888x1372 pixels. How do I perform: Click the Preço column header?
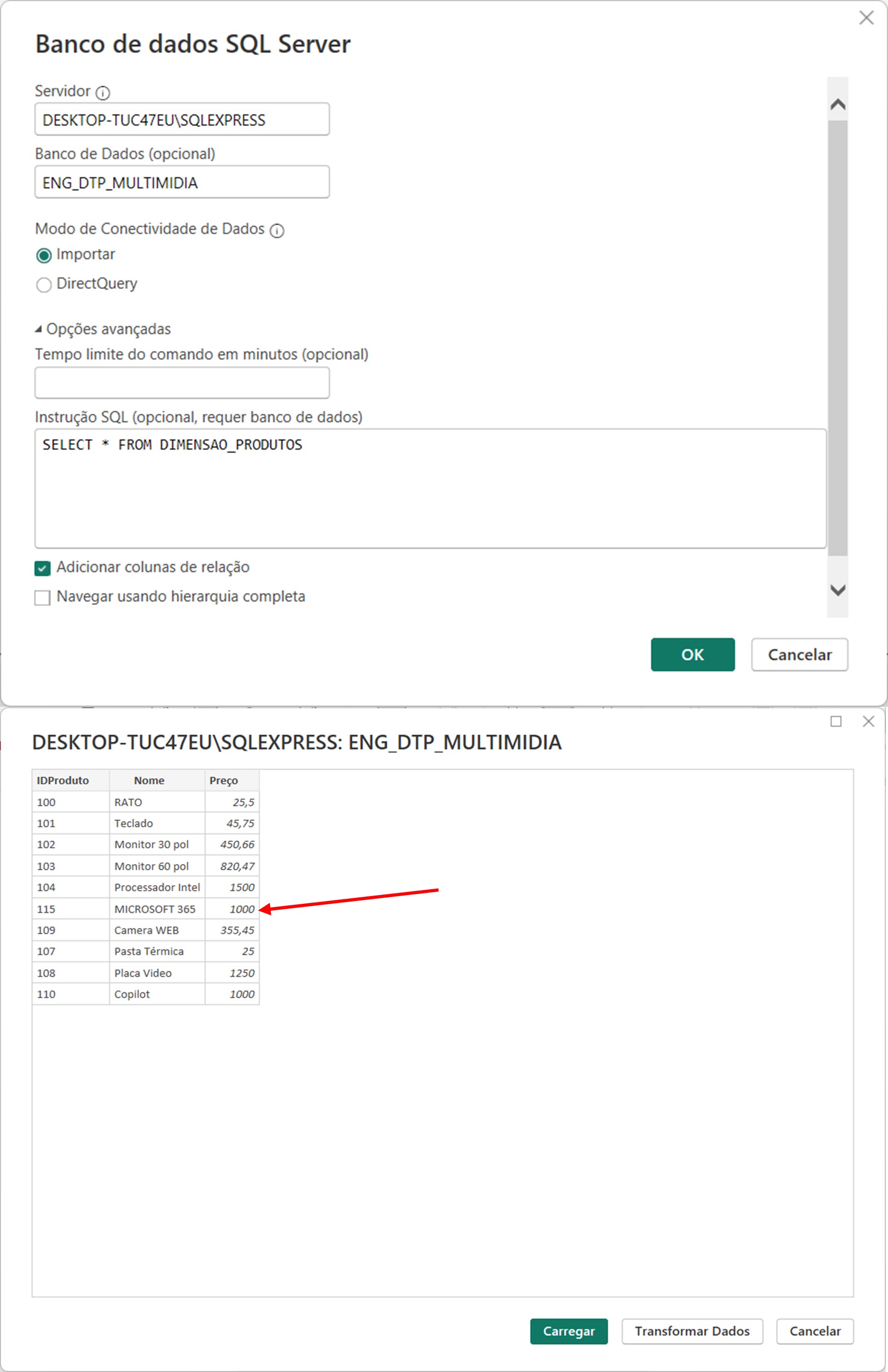pos(232,780)
